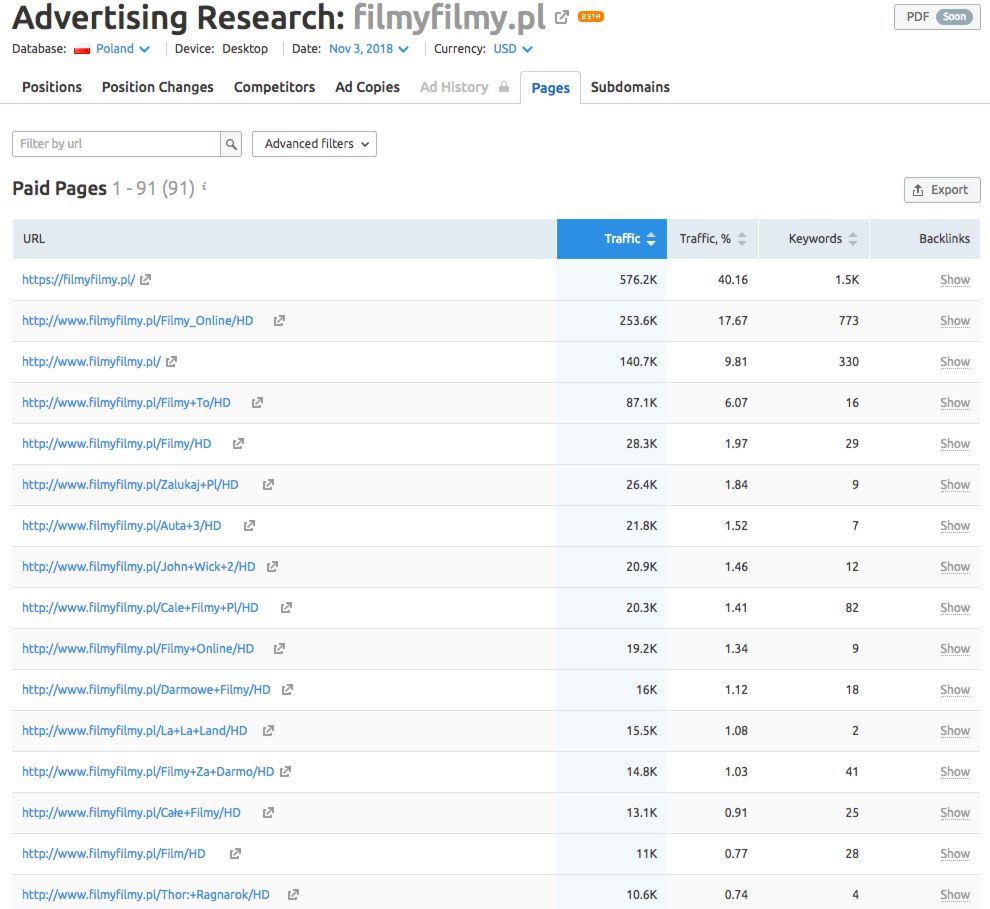Click the 87.1K traffic value
Viewport: 990px width, 909px height.
pyautogui.click(x=641, y=403)
